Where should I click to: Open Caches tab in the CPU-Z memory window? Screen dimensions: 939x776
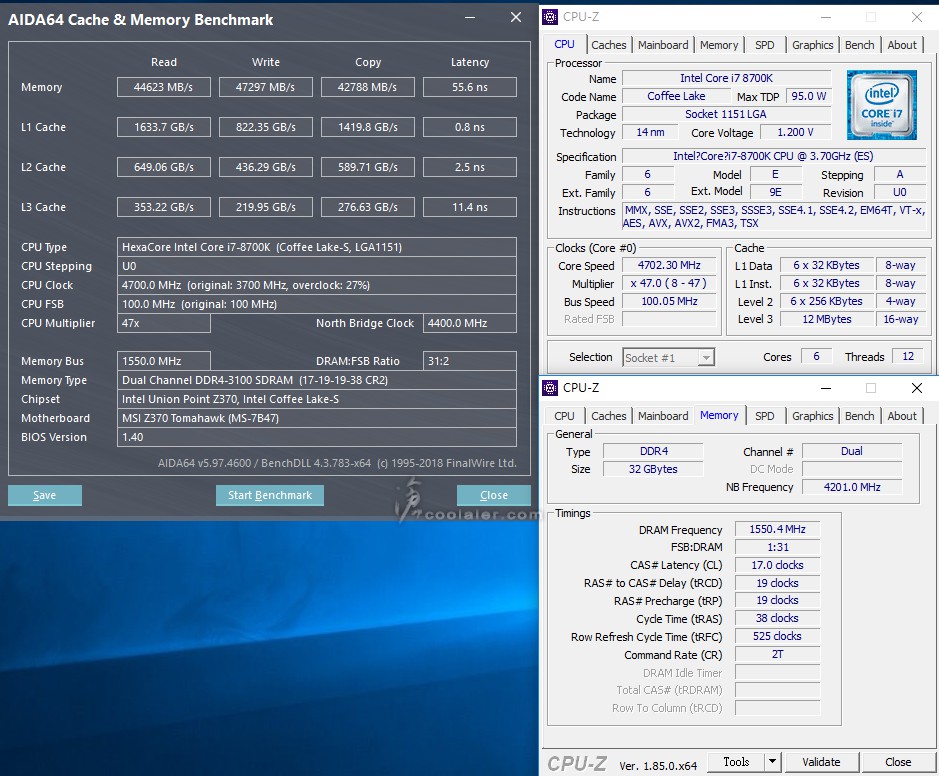[x=608, y=416]
